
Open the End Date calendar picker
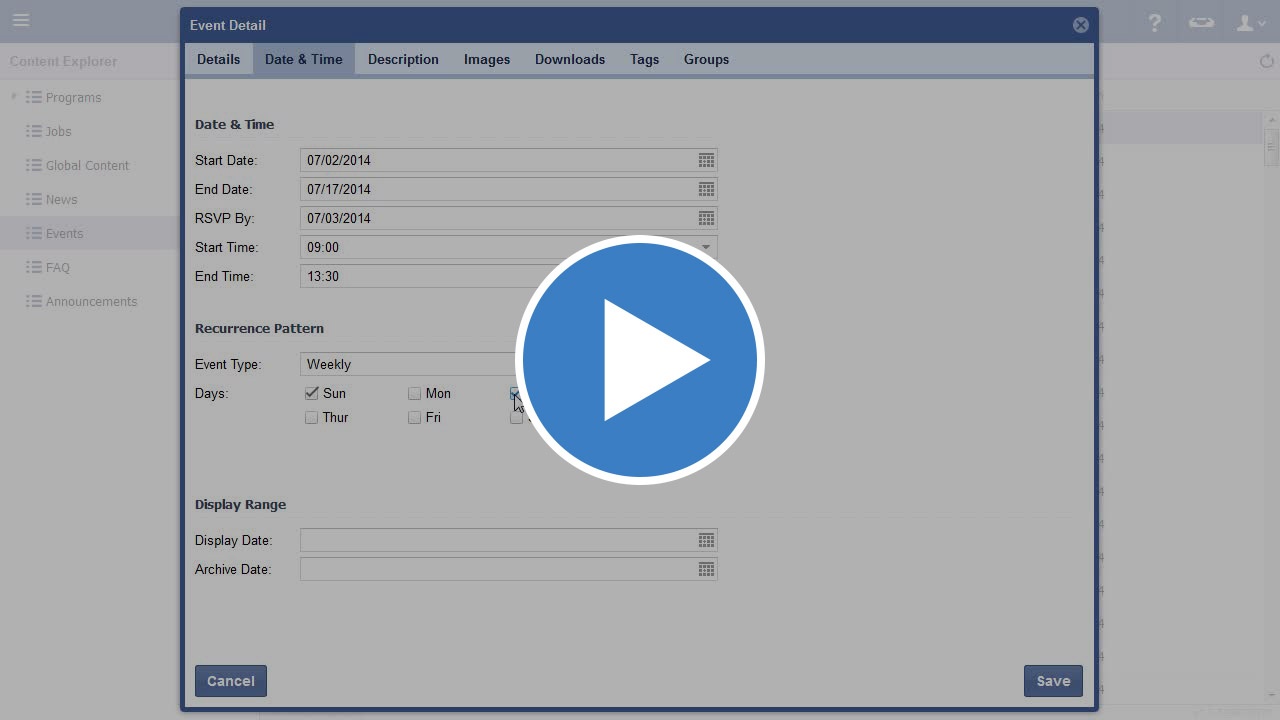pos(706,189)
